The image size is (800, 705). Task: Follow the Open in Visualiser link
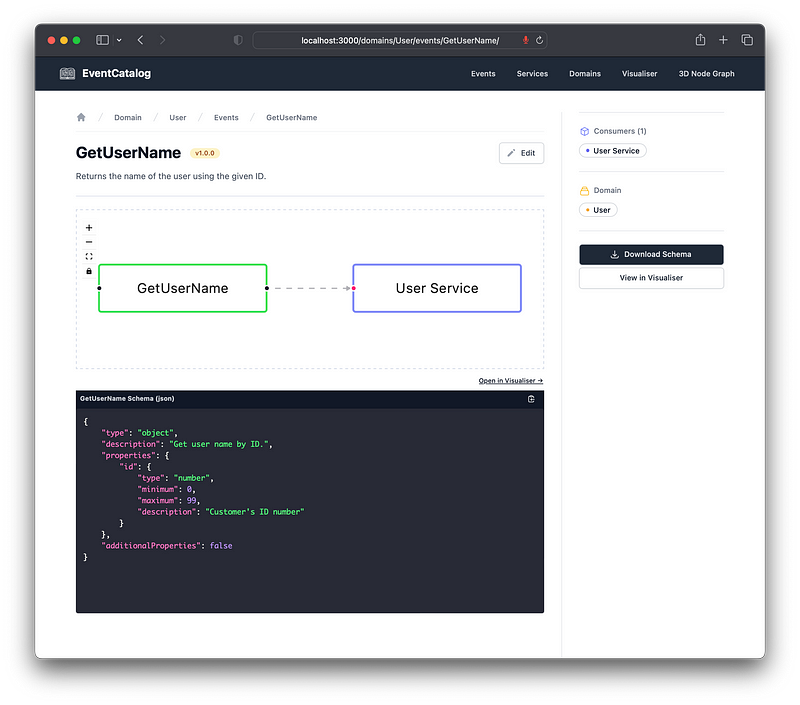coord(511,381)
